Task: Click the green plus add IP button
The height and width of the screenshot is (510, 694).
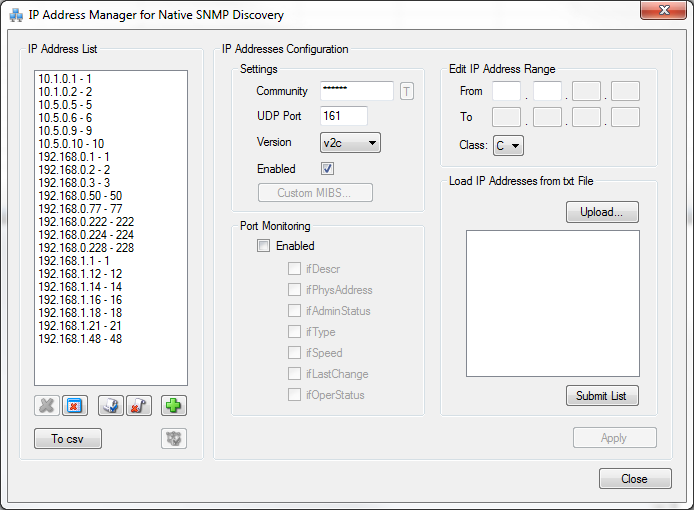Action: (175, 406)
